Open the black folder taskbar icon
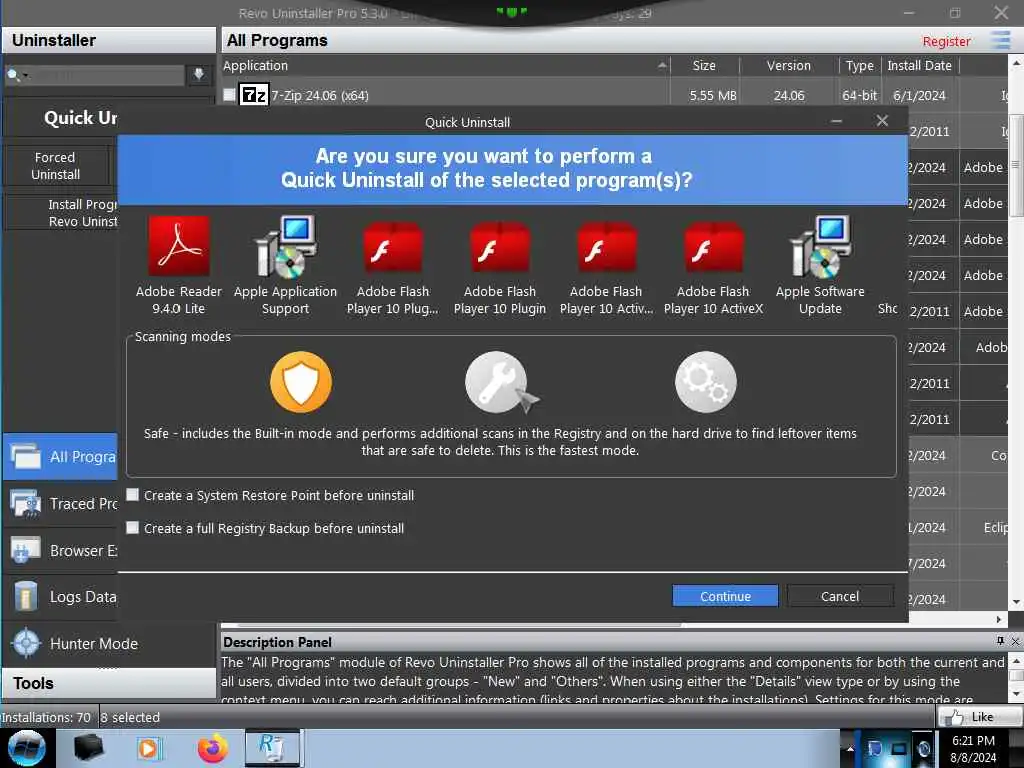The height and width of the screenshot is (768, 1024). tap(89, 748)
